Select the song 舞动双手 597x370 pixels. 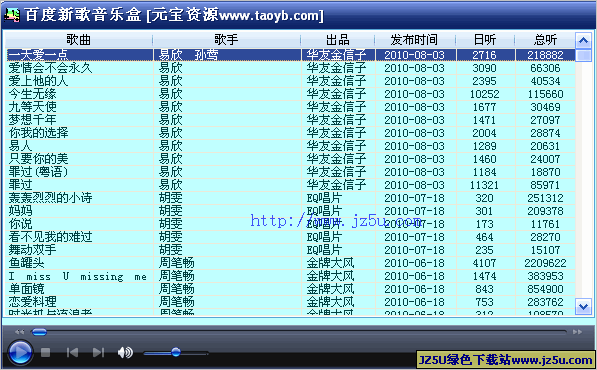[32, 250]
